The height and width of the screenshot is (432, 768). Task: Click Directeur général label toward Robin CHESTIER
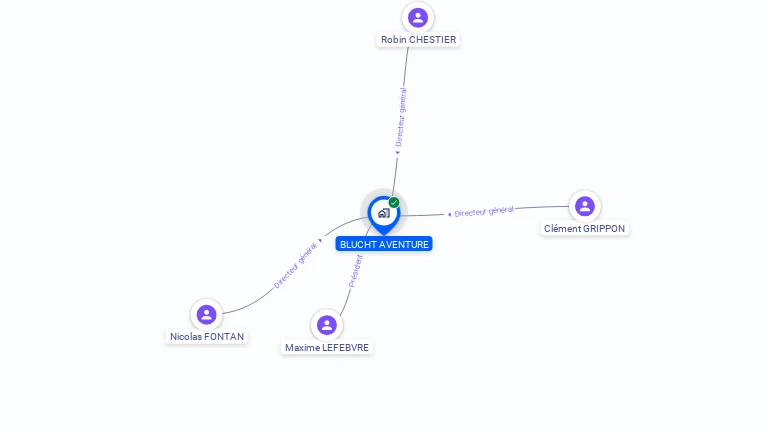click(401, 117)
